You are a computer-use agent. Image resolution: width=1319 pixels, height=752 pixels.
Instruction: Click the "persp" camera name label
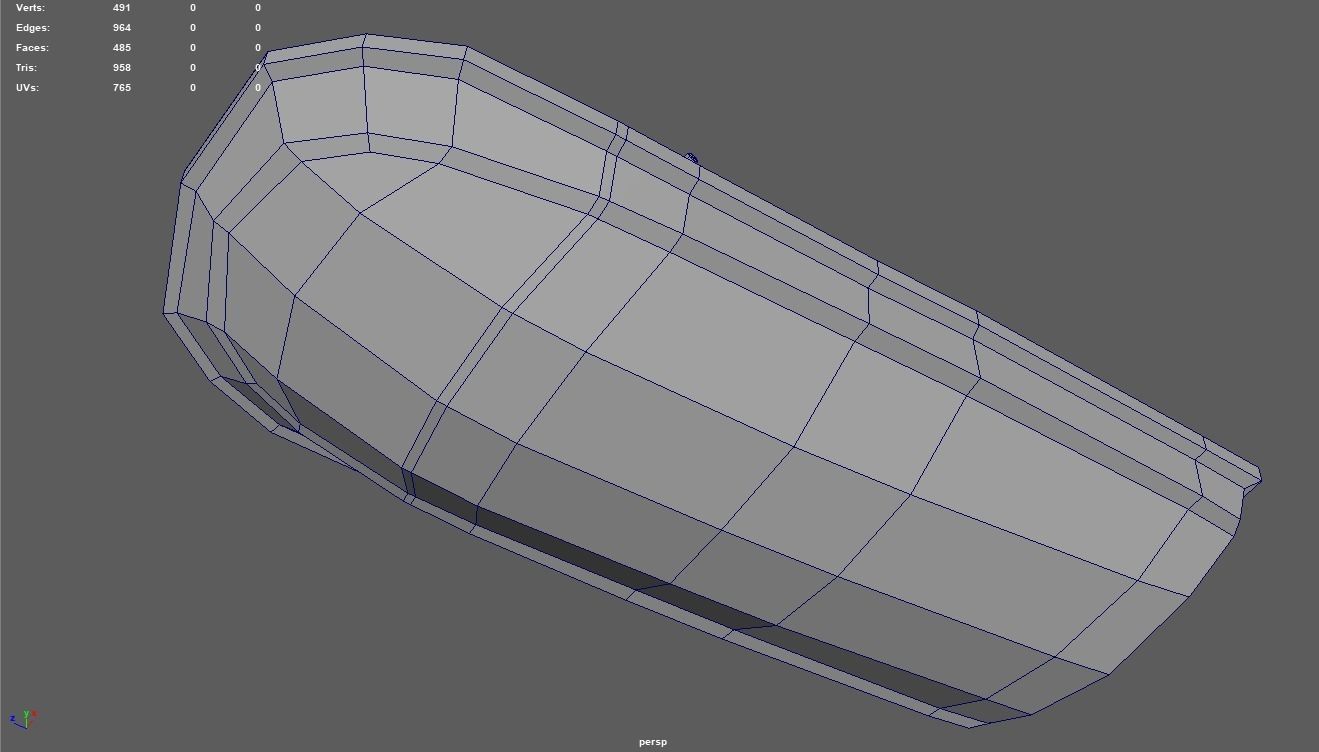(x=653, y=742)
